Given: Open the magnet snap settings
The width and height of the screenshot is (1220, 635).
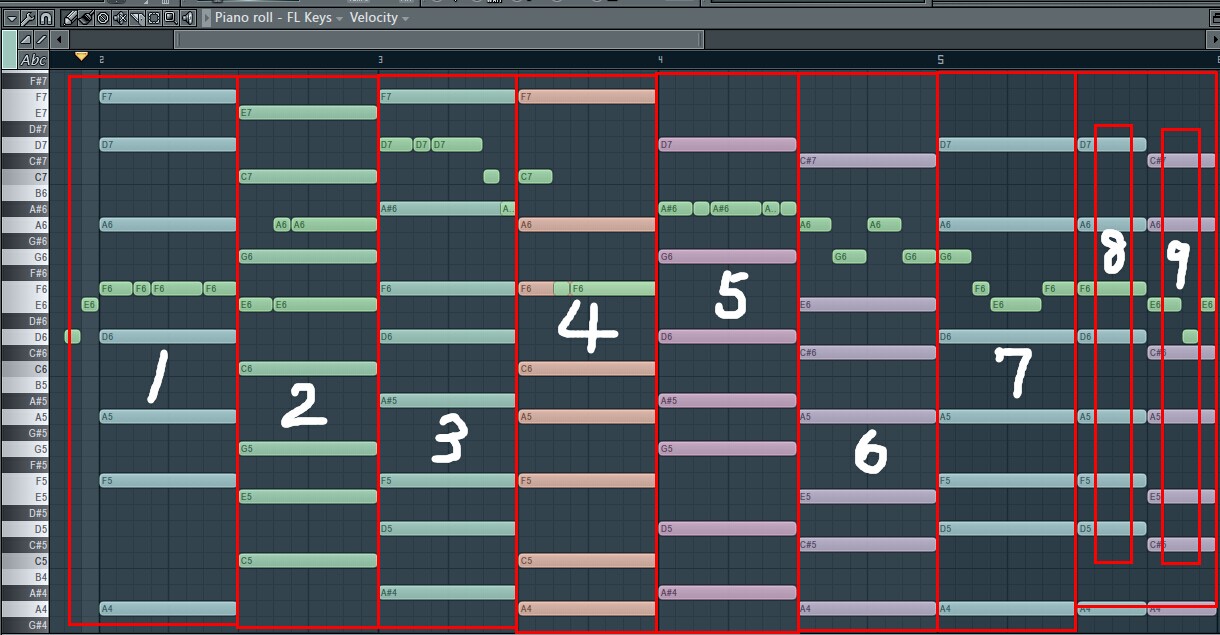Looking at the screenshot, I should click(45, 18).
